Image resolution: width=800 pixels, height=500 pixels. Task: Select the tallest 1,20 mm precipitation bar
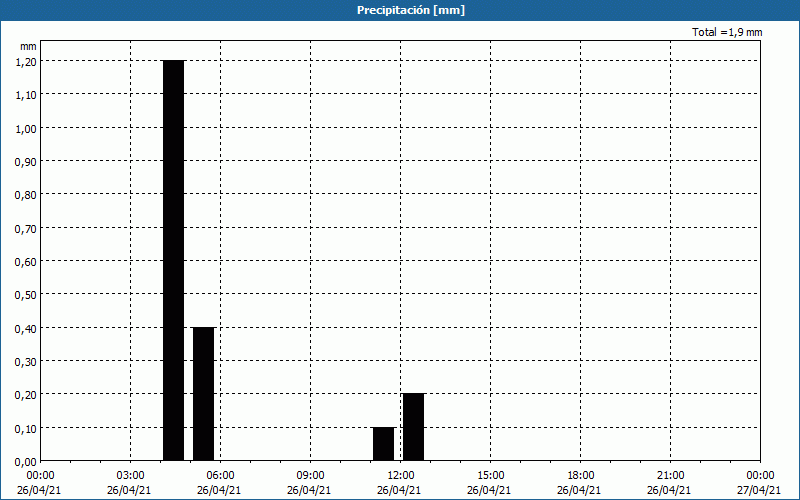click(x=173, y=260)
